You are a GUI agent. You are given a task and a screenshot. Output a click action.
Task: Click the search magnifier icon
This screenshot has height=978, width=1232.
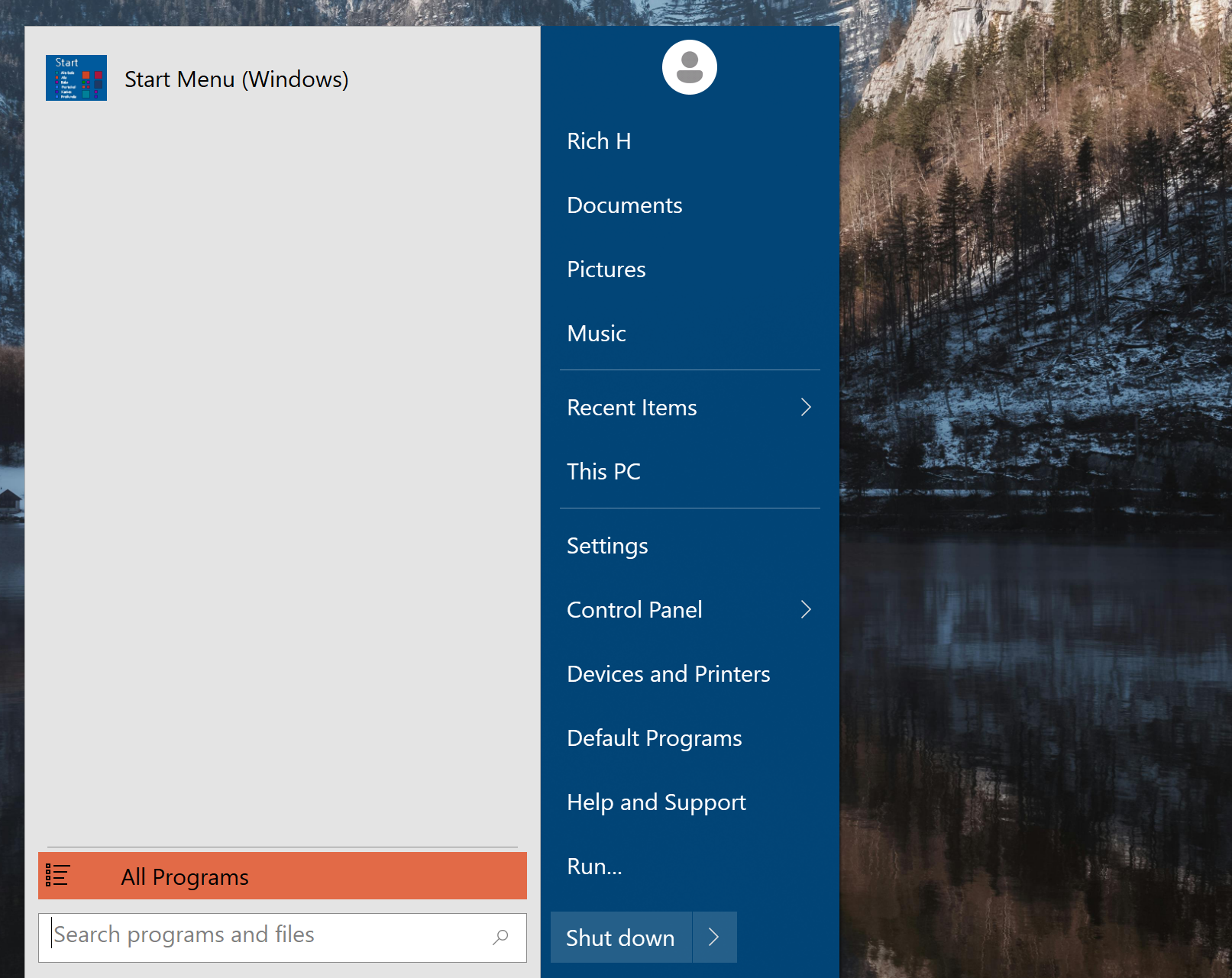tap(500, 937)
